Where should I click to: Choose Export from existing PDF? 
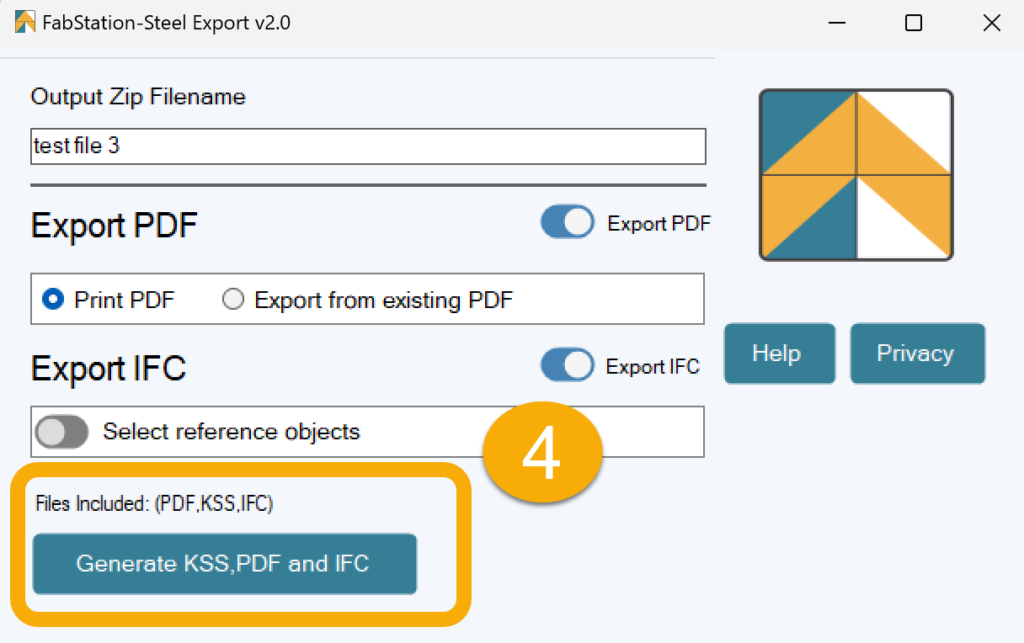(232, 298)
